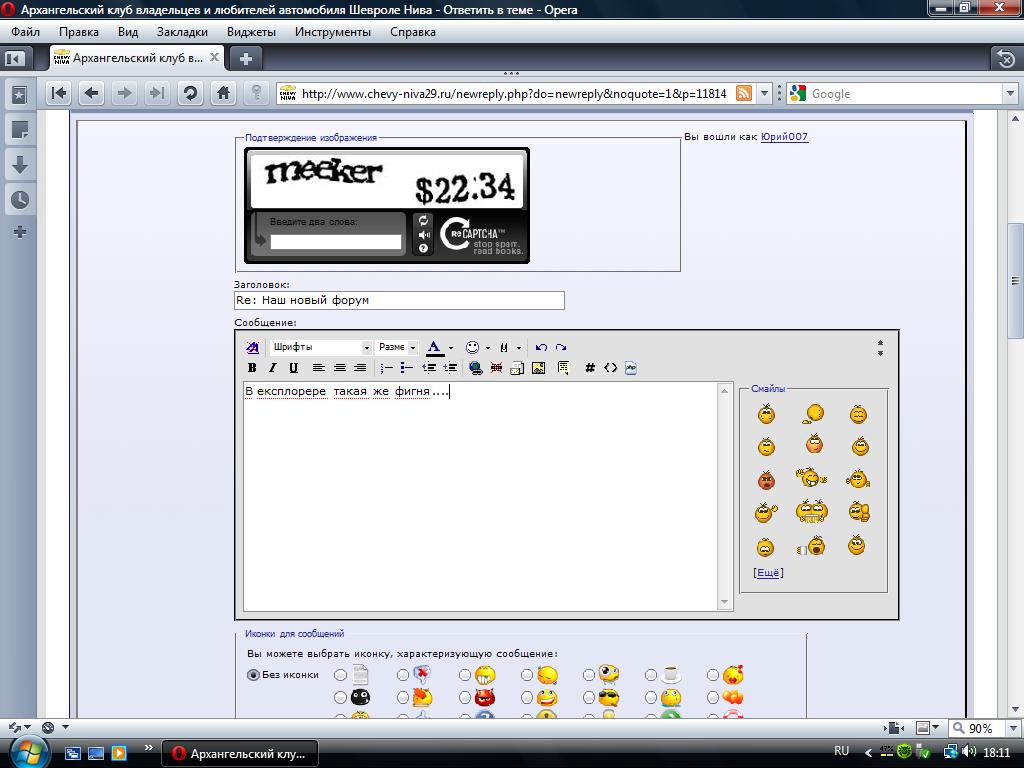The height and width of the screenshot is (768, 1024).
Task: Reload the page with Opera's reload button
Action: coord(190,93)
